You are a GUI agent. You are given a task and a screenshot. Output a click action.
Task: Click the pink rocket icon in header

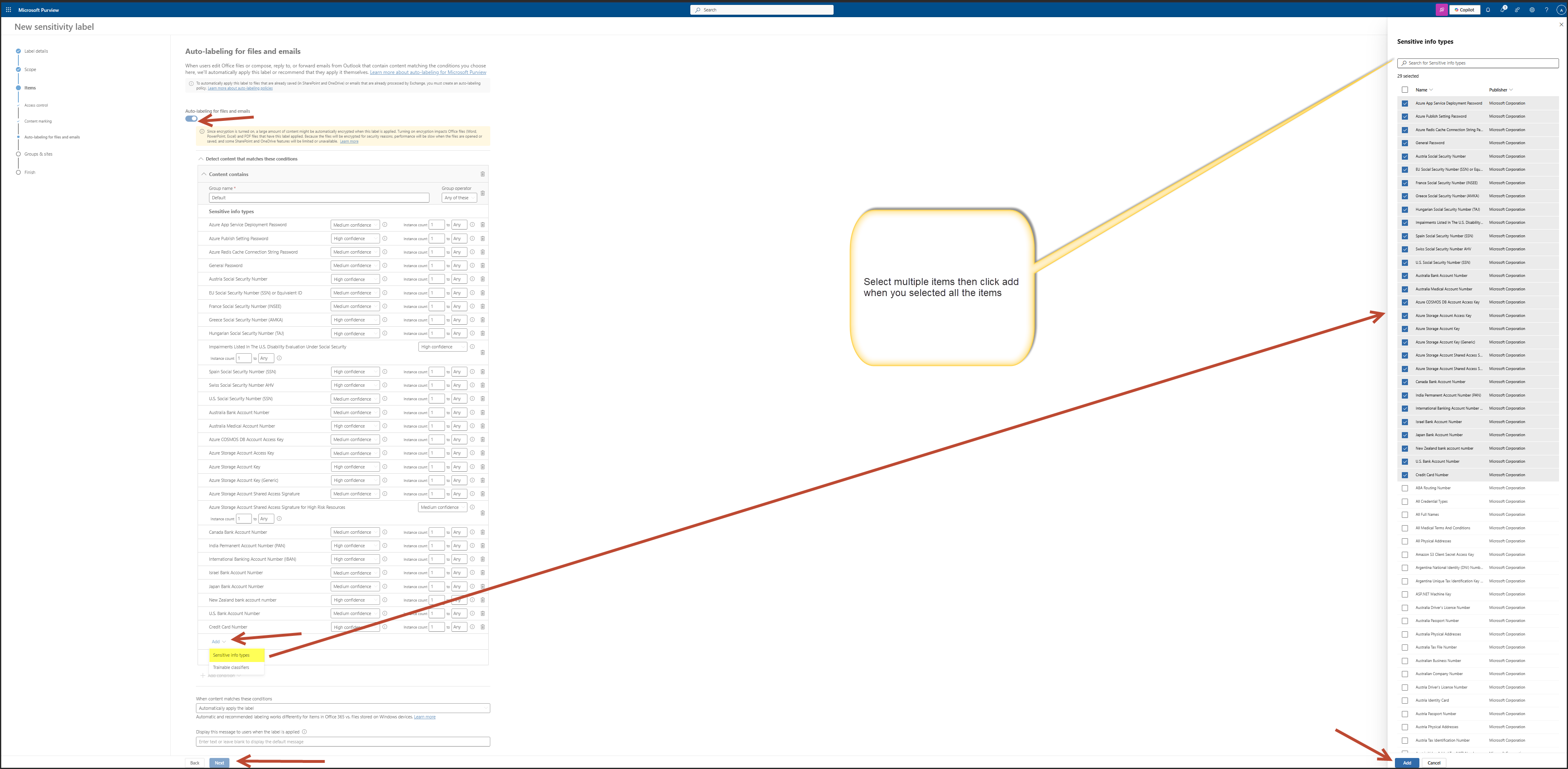pos(1441,10)
